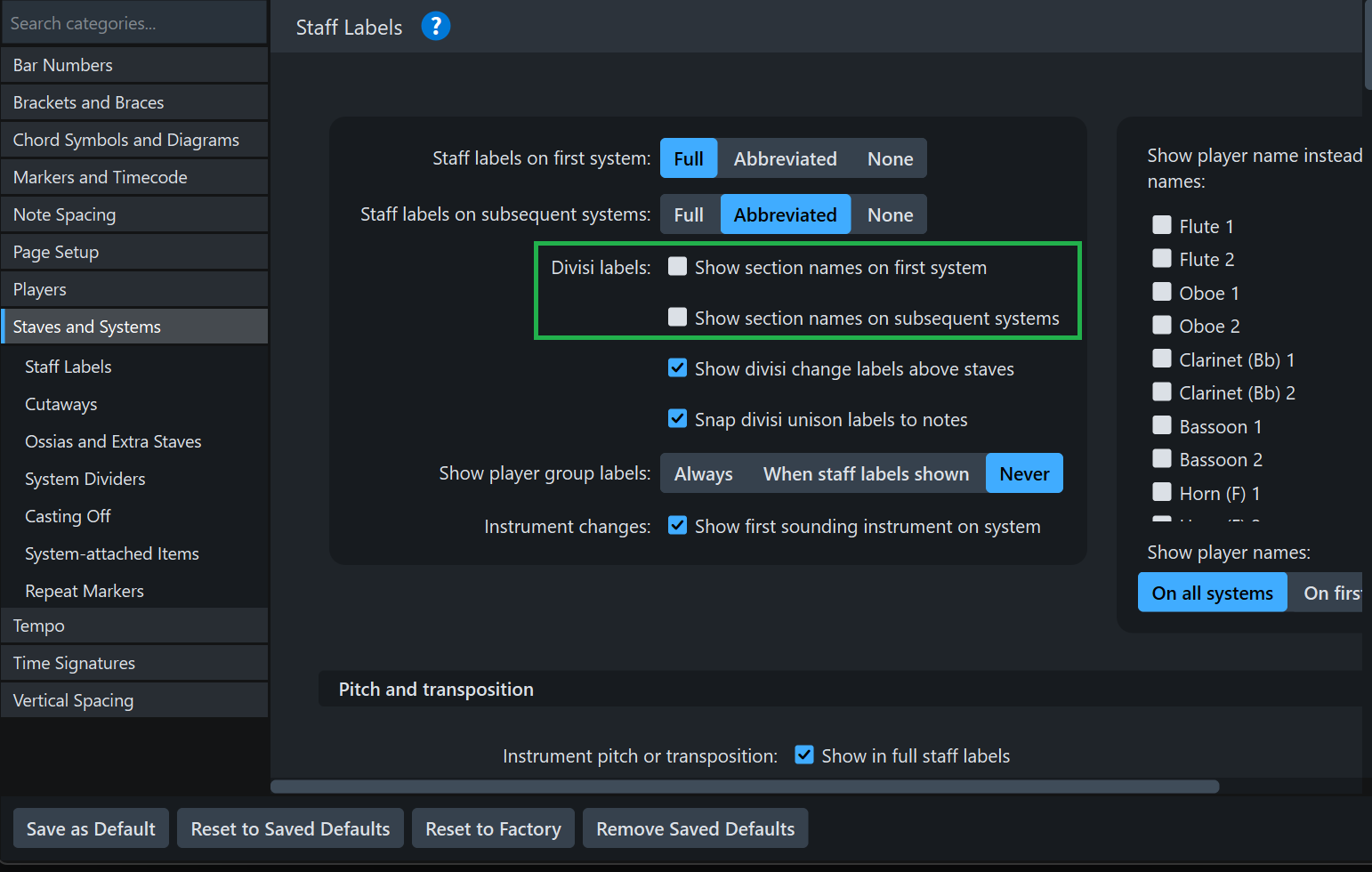Enable Show section names on first system
Image resolution: width=1372 pixels, height=872 pixels.
678,267
